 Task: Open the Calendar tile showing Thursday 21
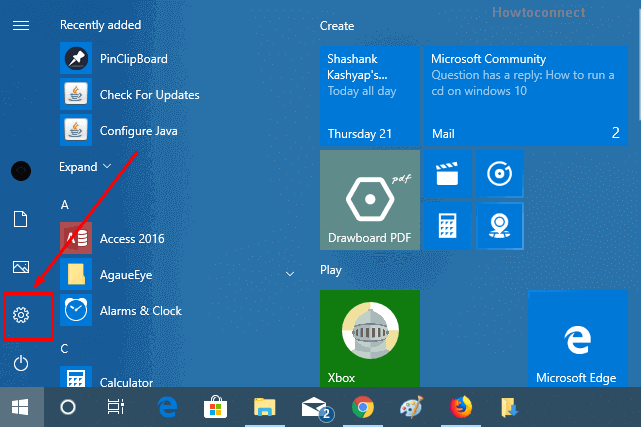370,96
